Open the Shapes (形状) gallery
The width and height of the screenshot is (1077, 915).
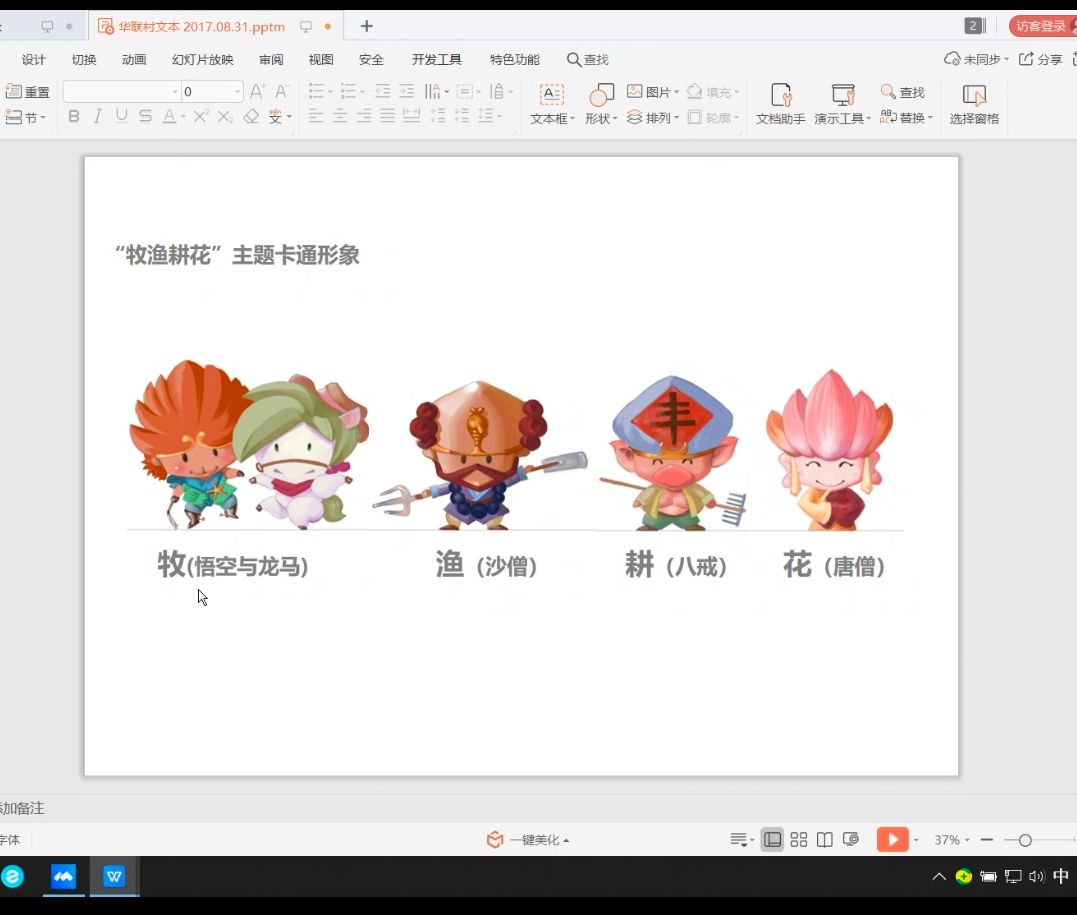tap(601, 104)
